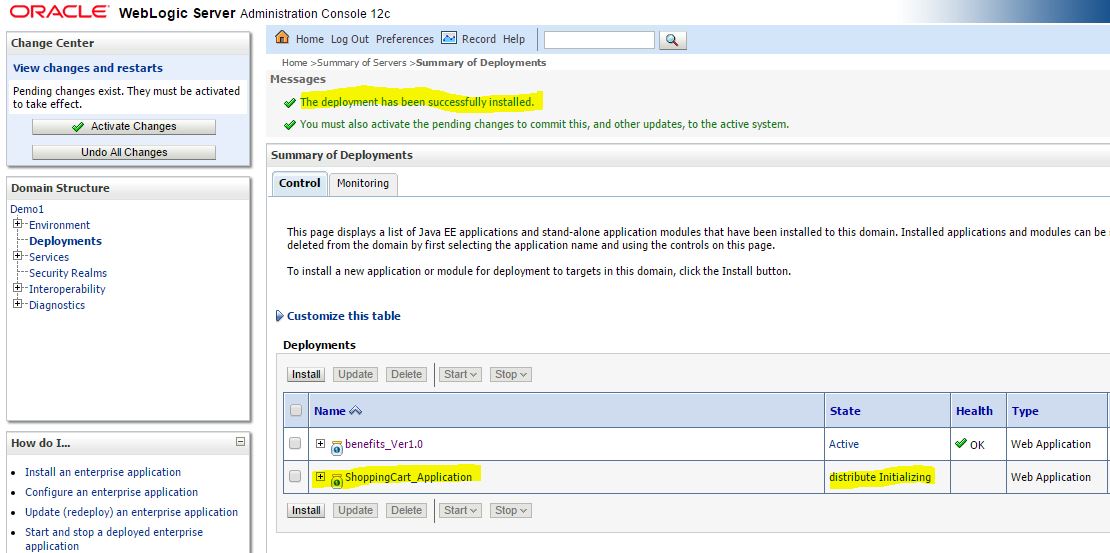
Task: Check the benefits_Ver1.0 row checkbox
Action: pyautogui.click(x=295, y=443)
